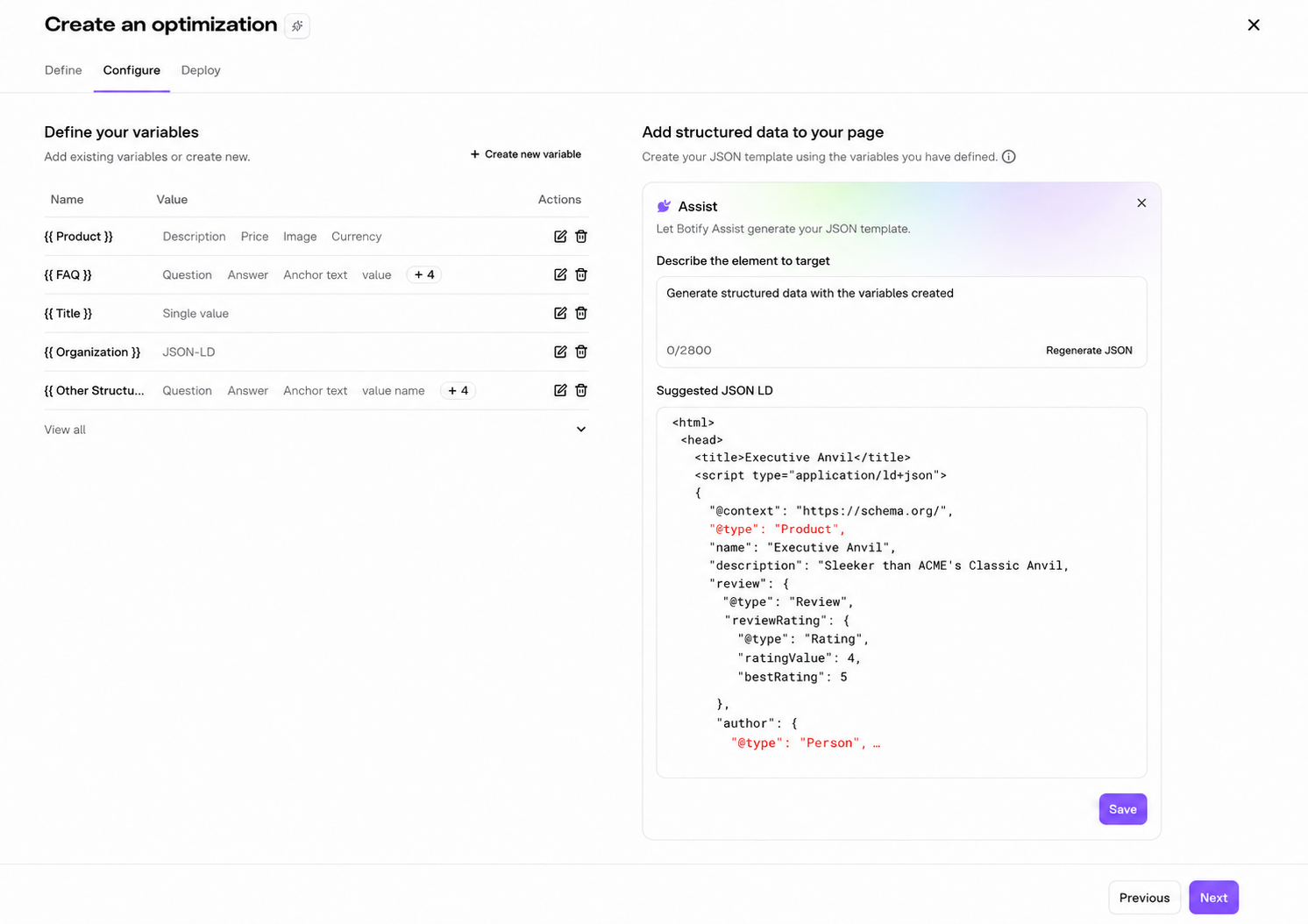Delete the FAQ variable
Image resolution: width=1308 pixels, height=924 pixels.
click(x=581, y=275)
